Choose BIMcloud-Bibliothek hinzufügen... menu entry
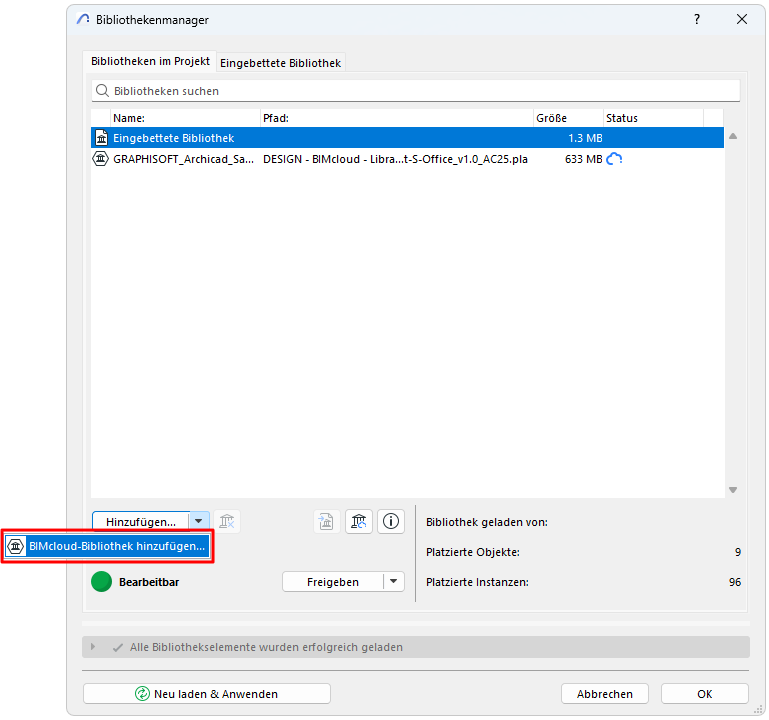This screenshot has height=720, width=769. click(x=107, y=546)
